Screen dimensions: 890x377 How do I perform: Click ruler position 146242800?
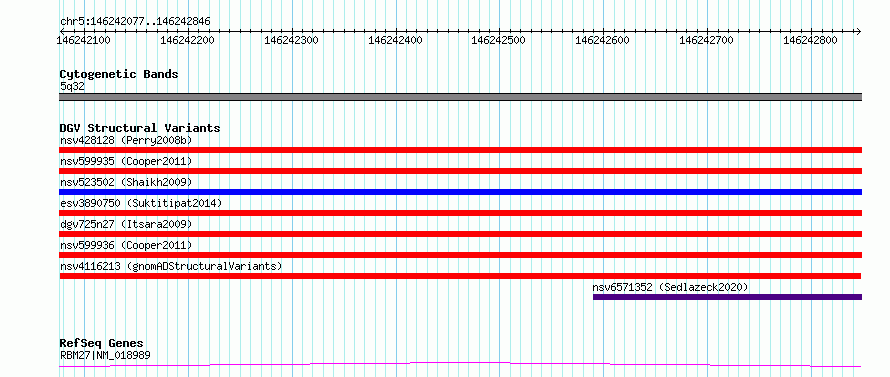pos(810,40)
